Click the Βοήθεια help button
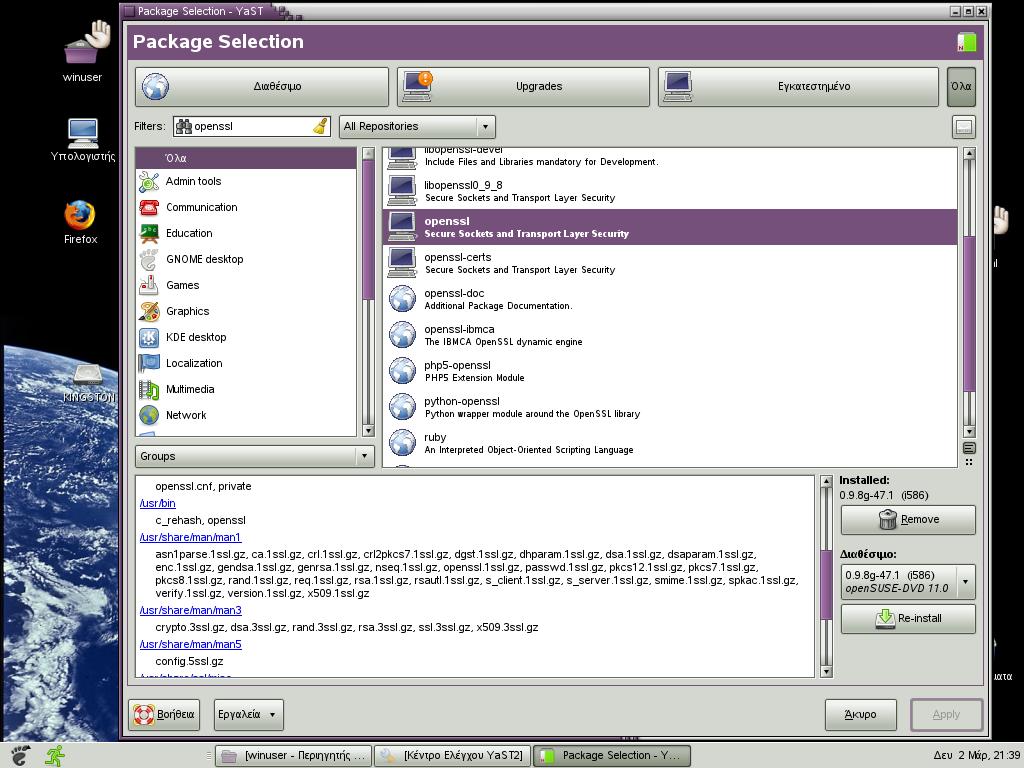The height and width of the screenshot is (768, 1024). pyautogui.click(x=165, y=714)
